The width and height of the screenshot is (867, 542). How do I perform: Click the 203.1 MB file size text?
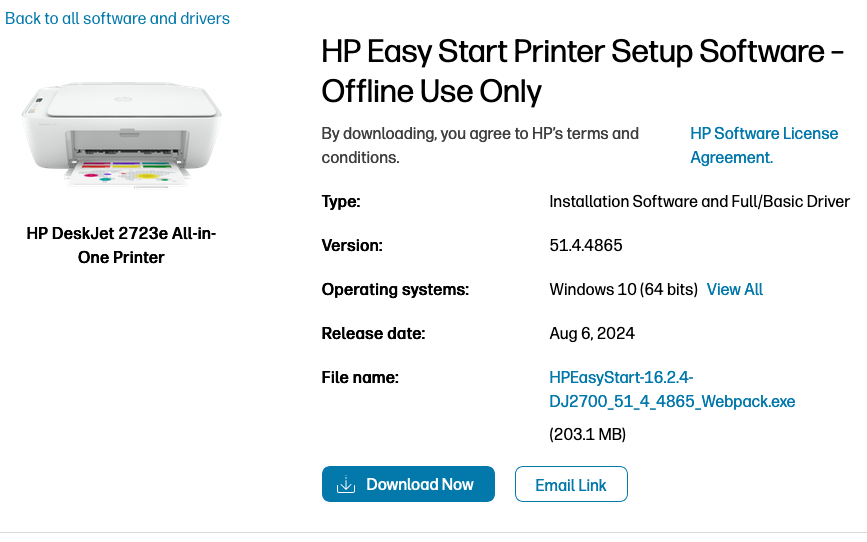coord(587,434)
